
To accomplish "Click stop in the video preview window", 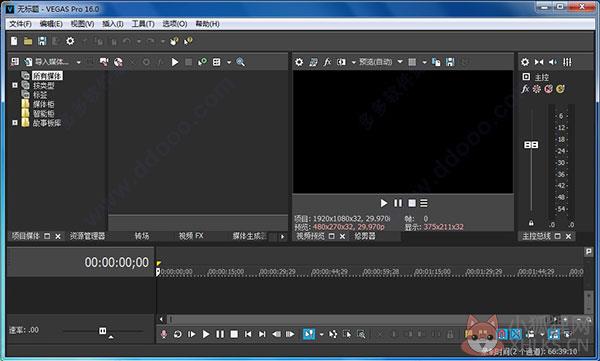I will click(412, 203).
